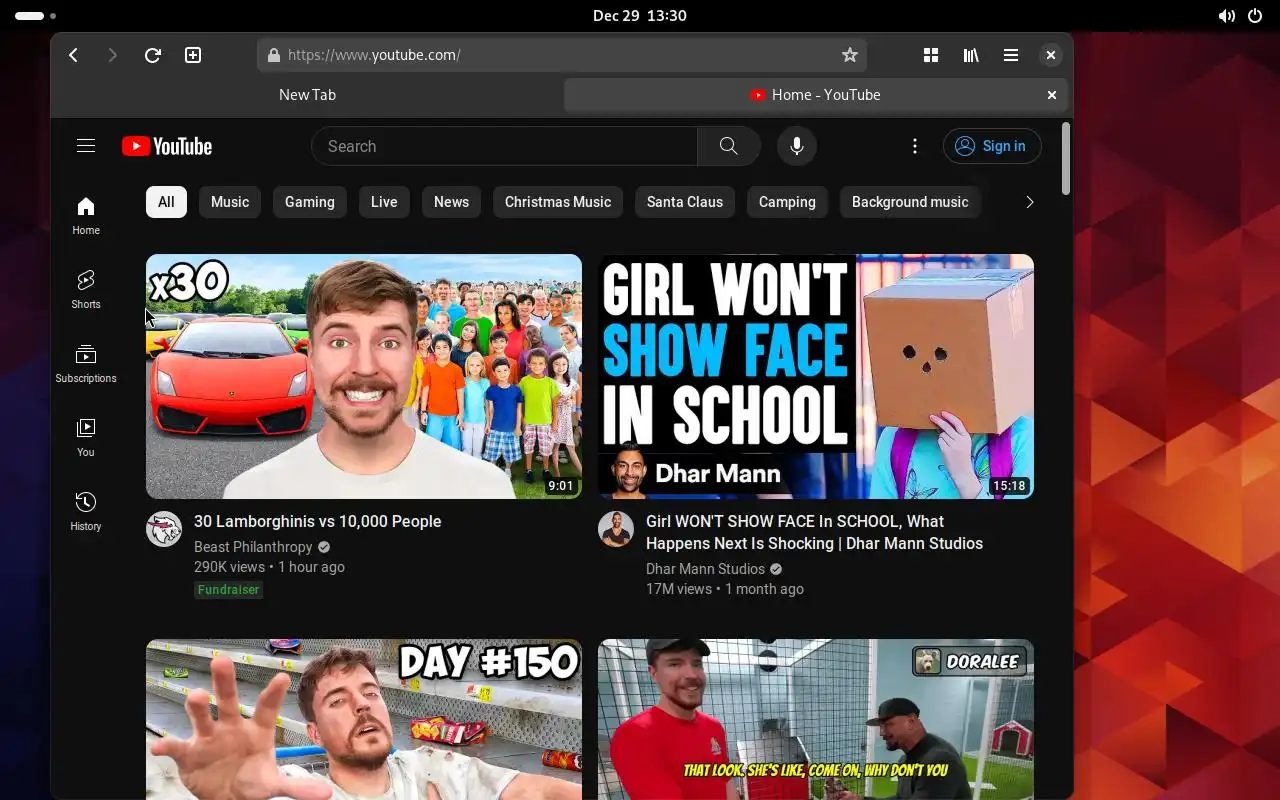
Task: Click the system volume icon
Action: pyautogui.click(x=1226, y=16)
